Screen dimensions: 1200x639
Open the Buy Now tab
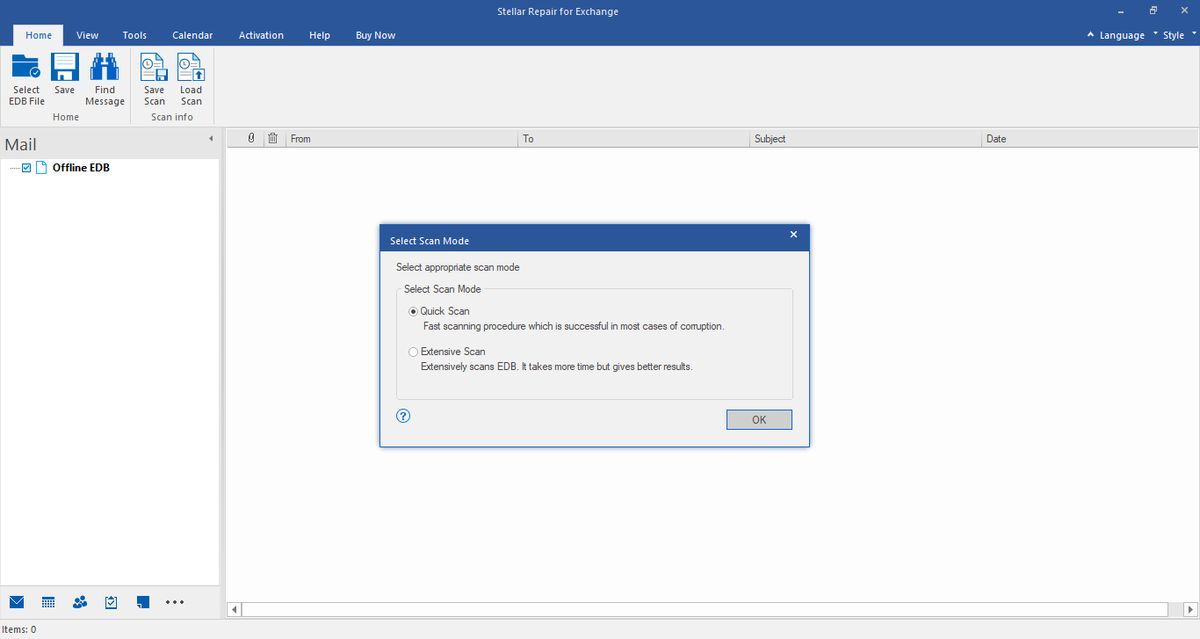tap(375, 35)
